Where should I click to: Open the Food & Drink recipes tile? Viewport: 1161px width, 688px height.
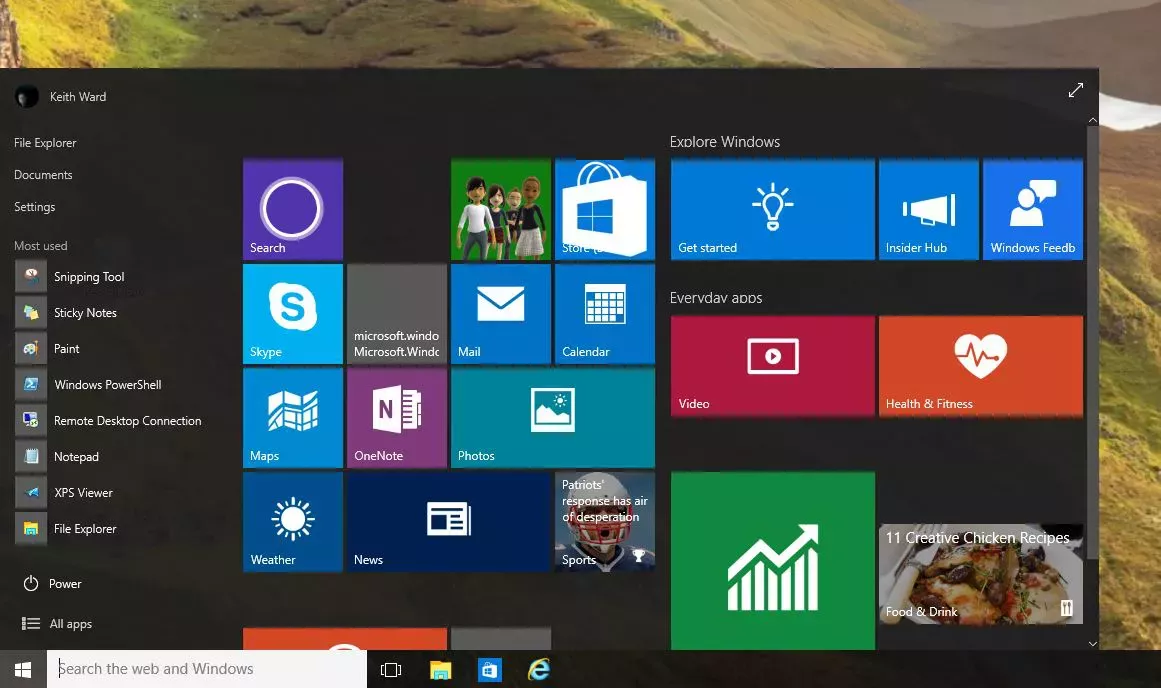[980, 574]
